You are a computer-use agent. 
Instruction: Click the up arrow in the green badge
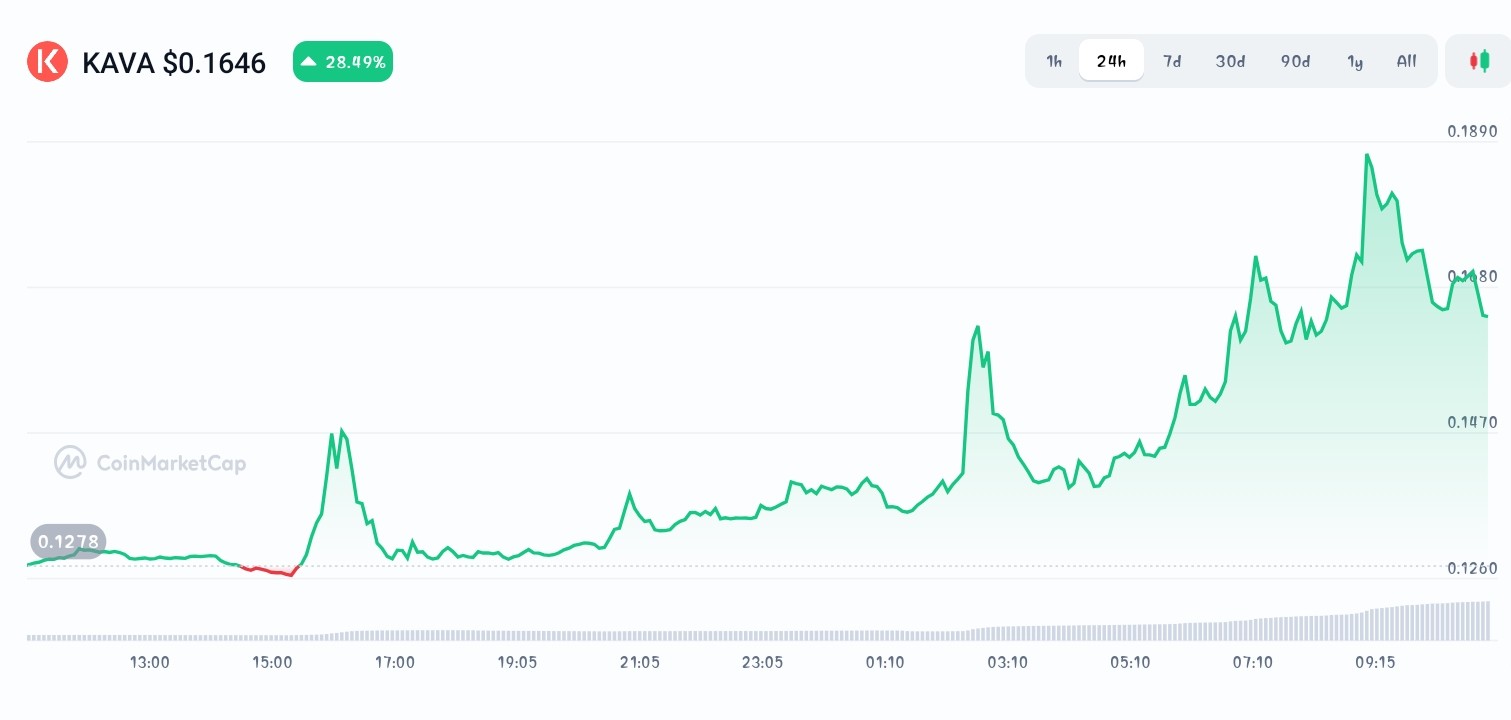point(309,62)
